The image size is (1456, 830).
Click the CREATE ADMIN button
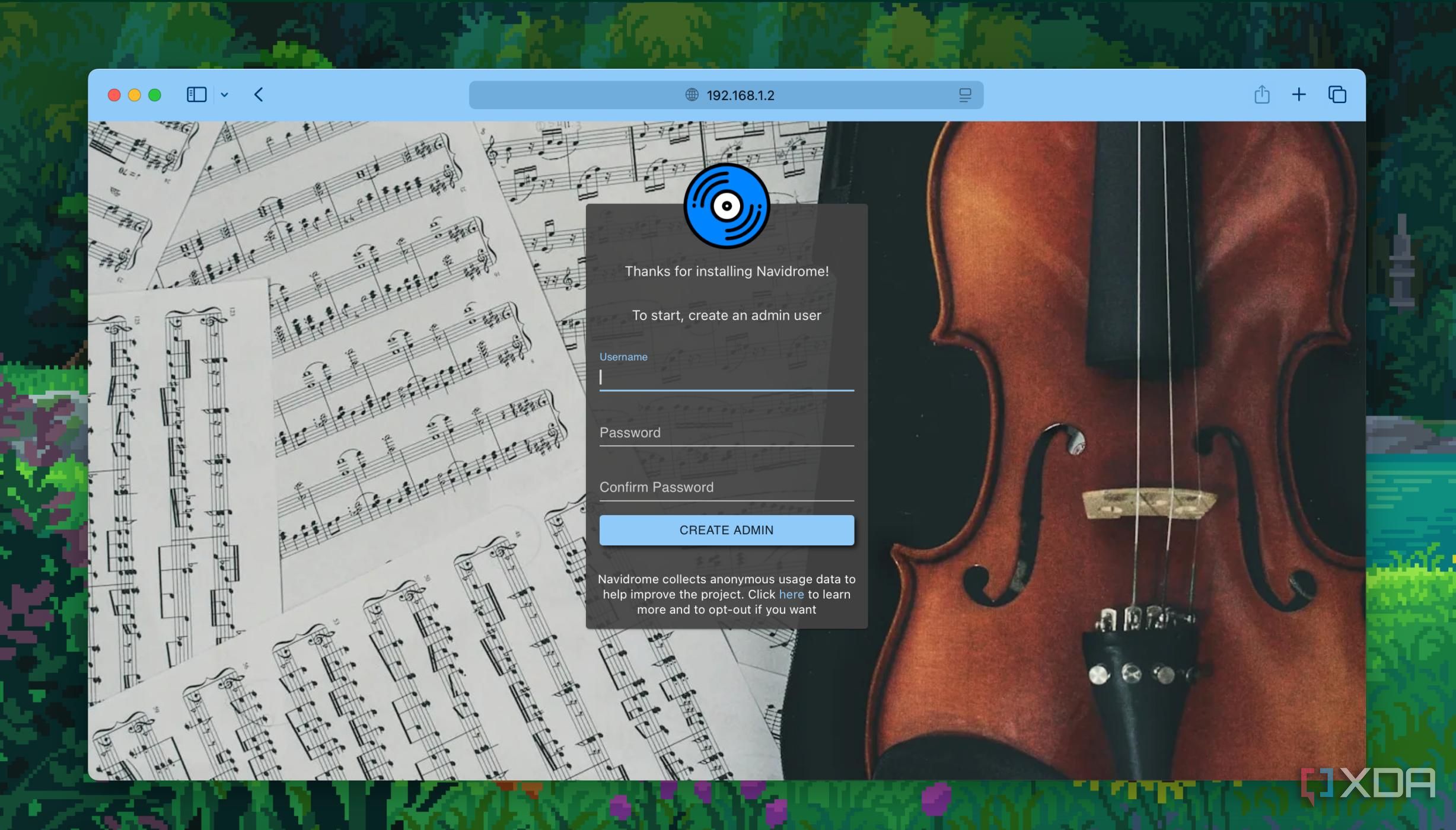pos(727,530)
